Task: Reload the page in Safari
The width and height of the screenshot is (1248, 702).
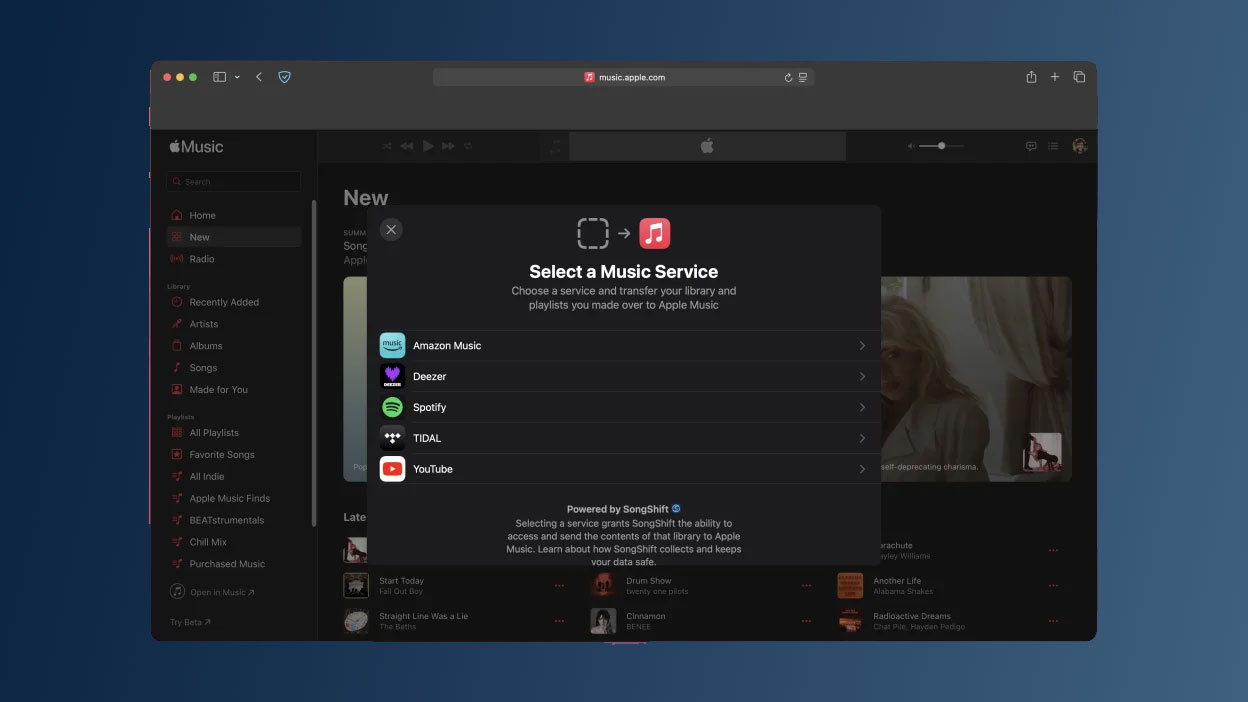Action: [x=788, y=77]
